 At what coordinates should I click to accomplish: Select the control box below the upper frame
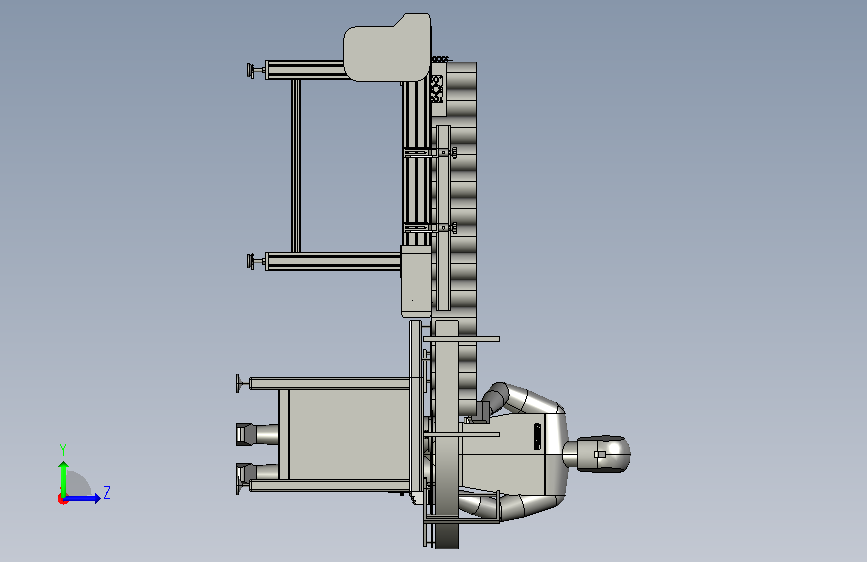[416, 282]
